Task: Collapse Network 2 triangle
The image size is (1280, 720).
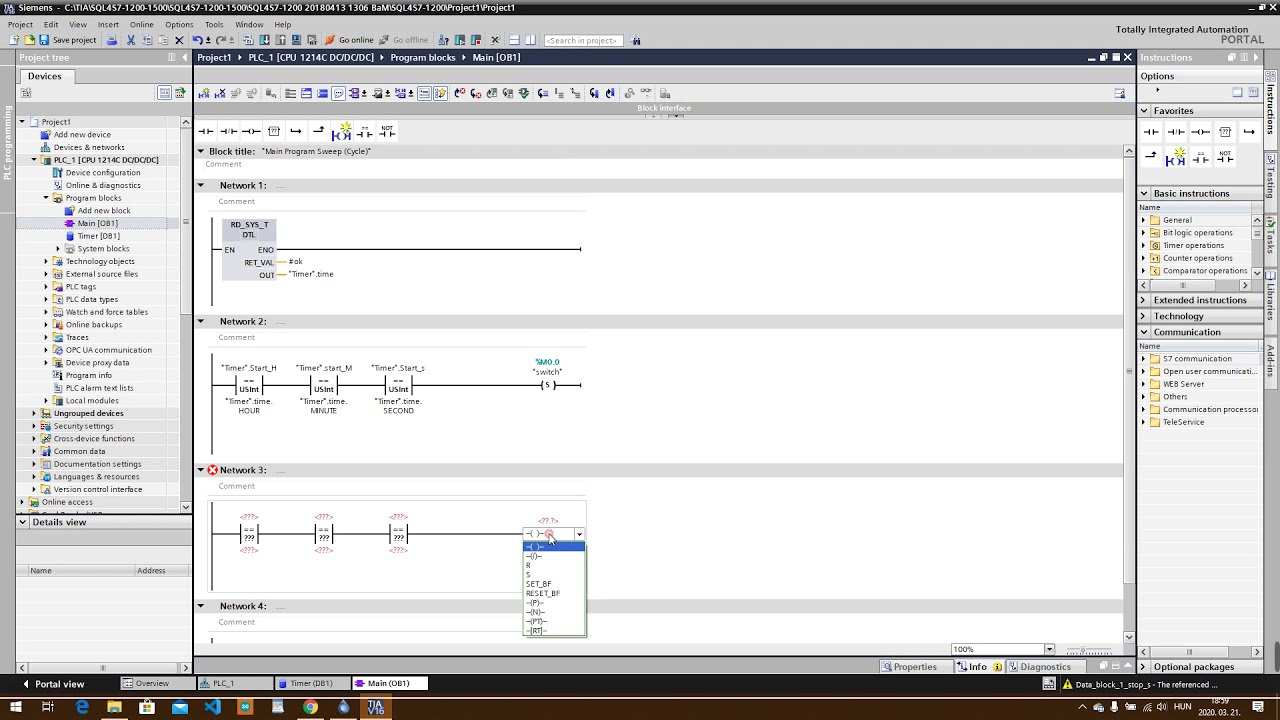Action: coord(200,321)
